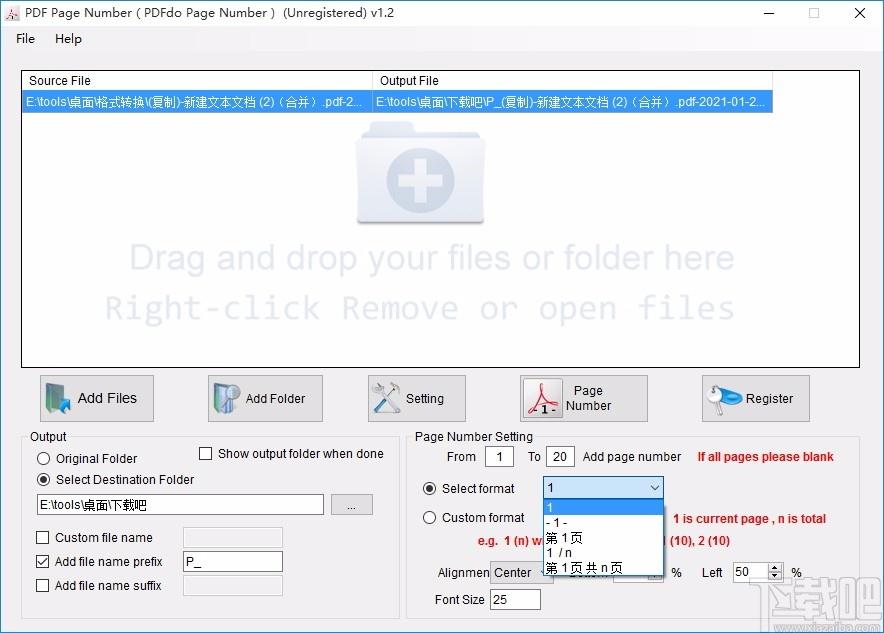This screenshot has height=633, width=884.
Task: Pick the '第 1 页' format option
Action: pyautogui.click(x=603, y=538)
